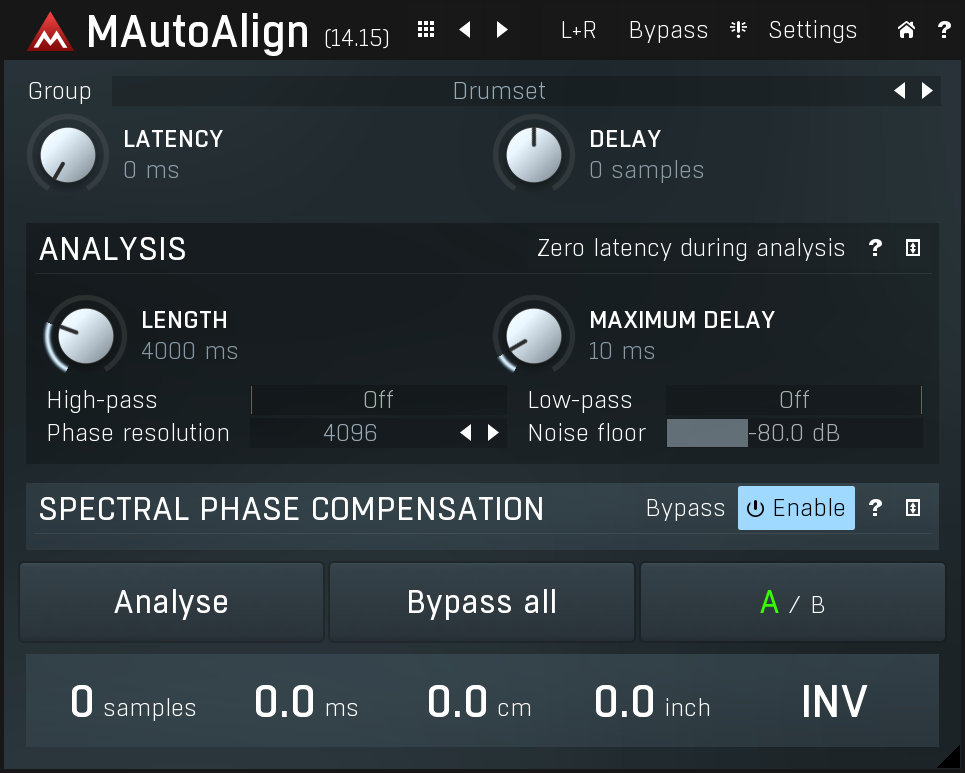Open help question mark in header
The height and width of the screenshot is (773, 965).
click(x=943, y=30)
